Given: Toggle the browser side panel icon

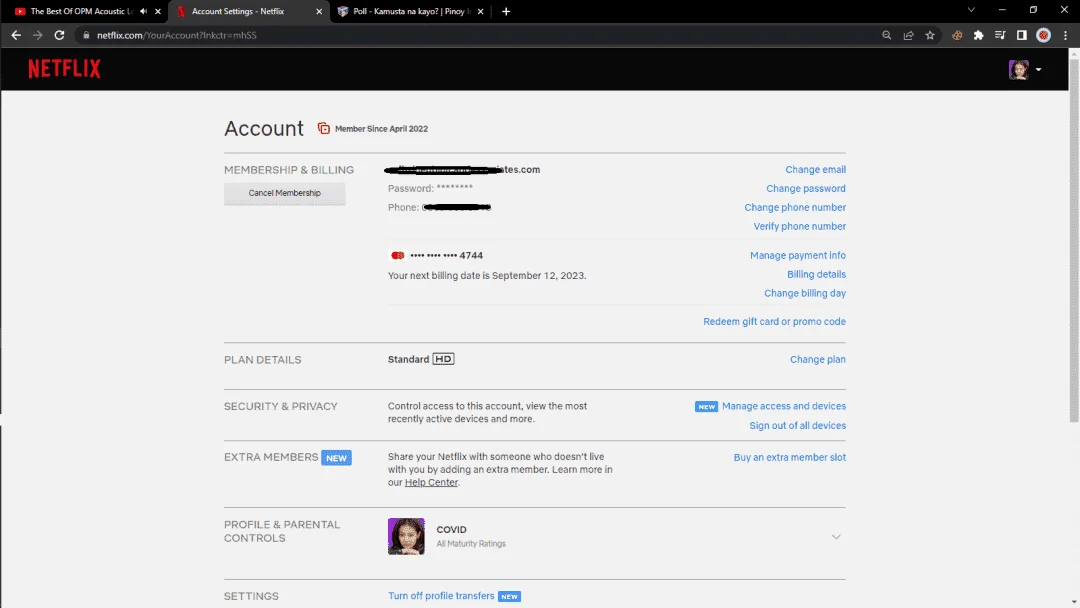Looking at the screenshot, I should click(x=1021, y=35).
